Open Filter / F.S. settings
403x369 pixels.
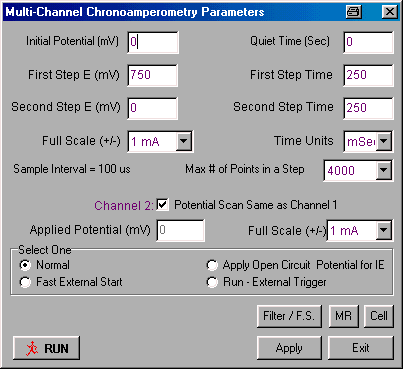[x=289, y=316]
